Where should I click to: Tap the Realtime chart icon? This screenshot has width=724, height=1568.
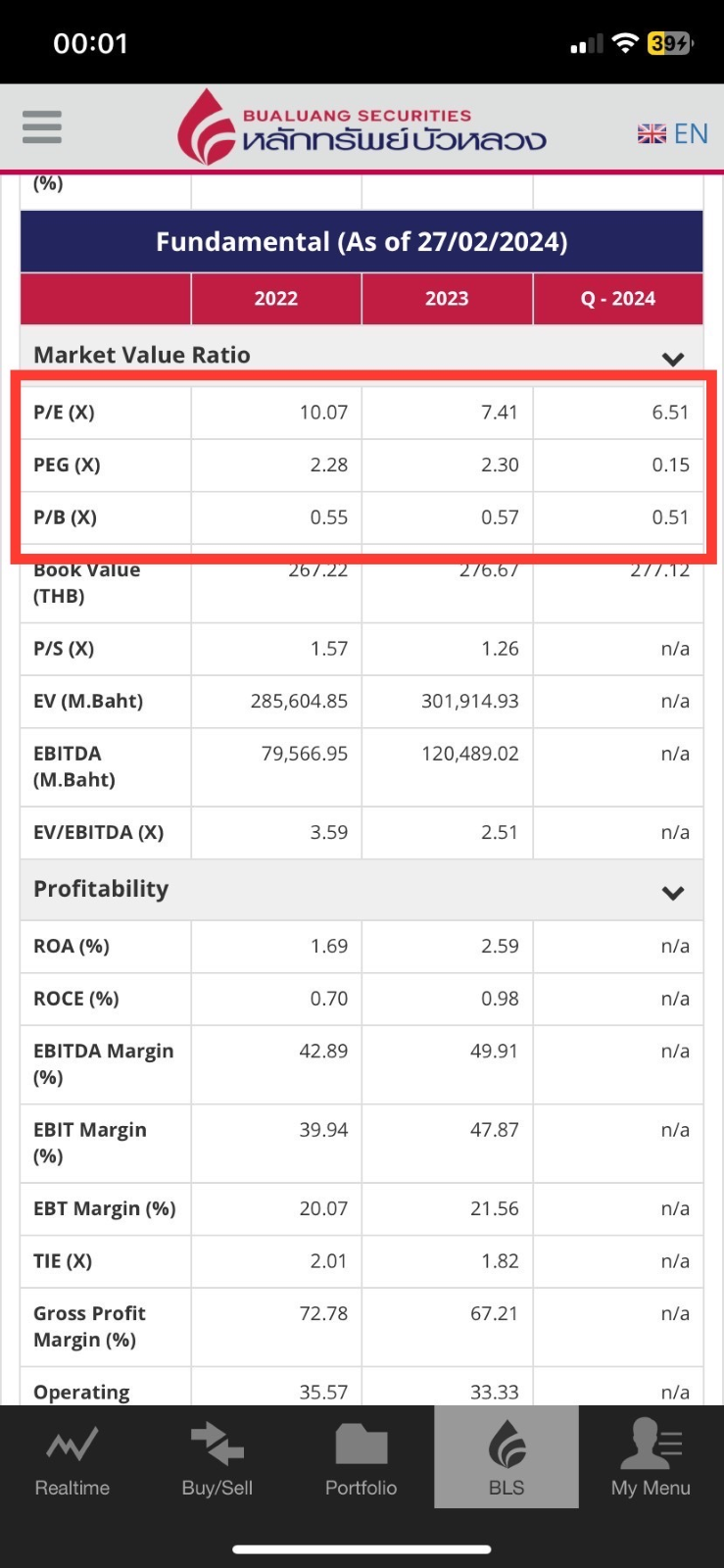72,1444
